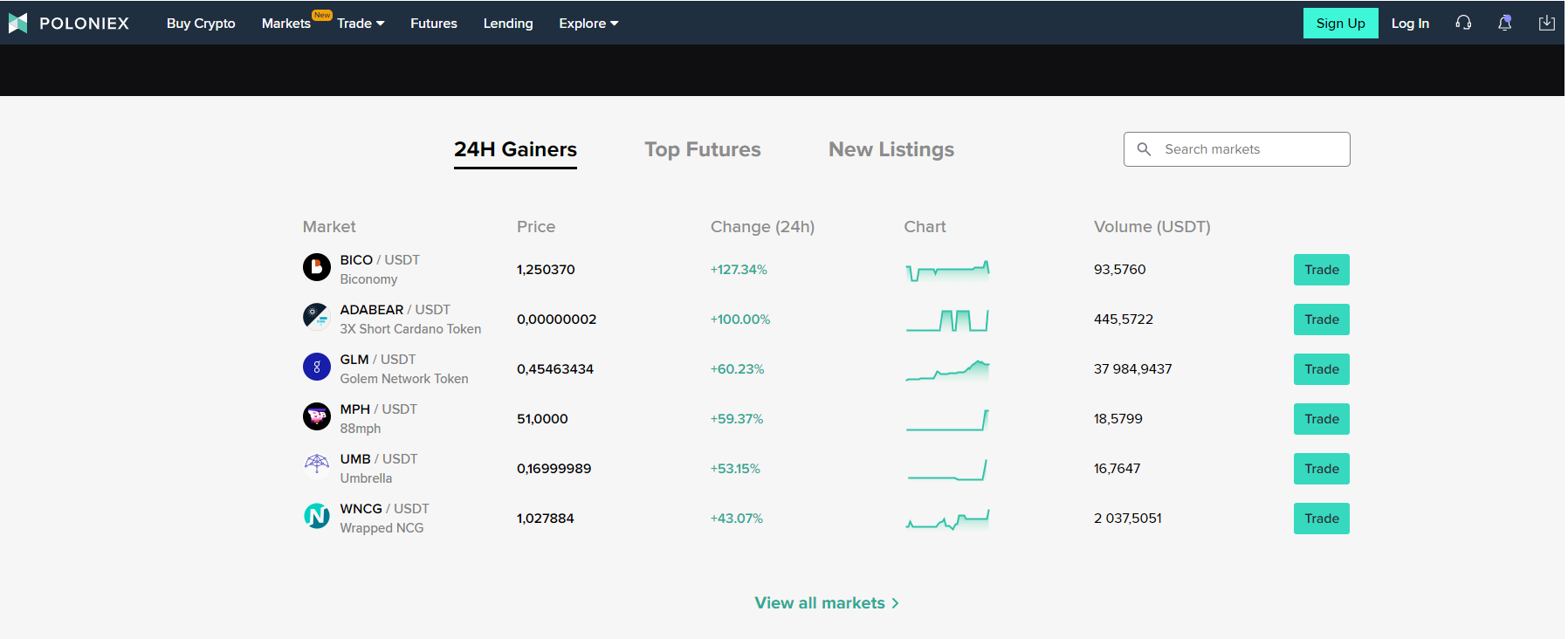Click the Poloniex logo
1568x639 pixels.
[x=68, y=24]
